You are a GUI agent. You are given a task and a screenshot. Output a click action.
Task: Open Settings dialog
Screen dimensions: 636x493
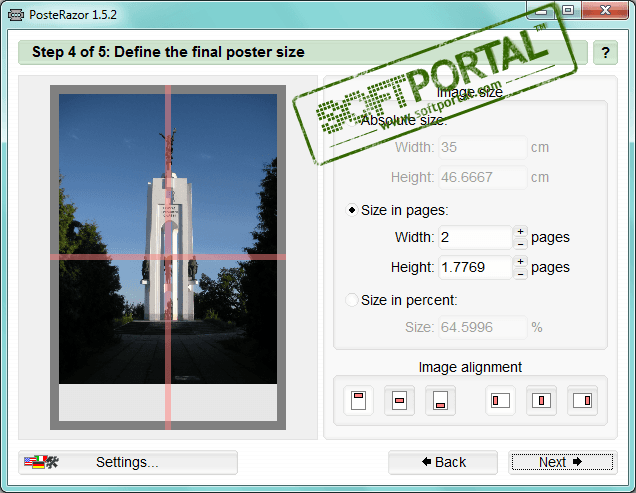click(128, 462)
